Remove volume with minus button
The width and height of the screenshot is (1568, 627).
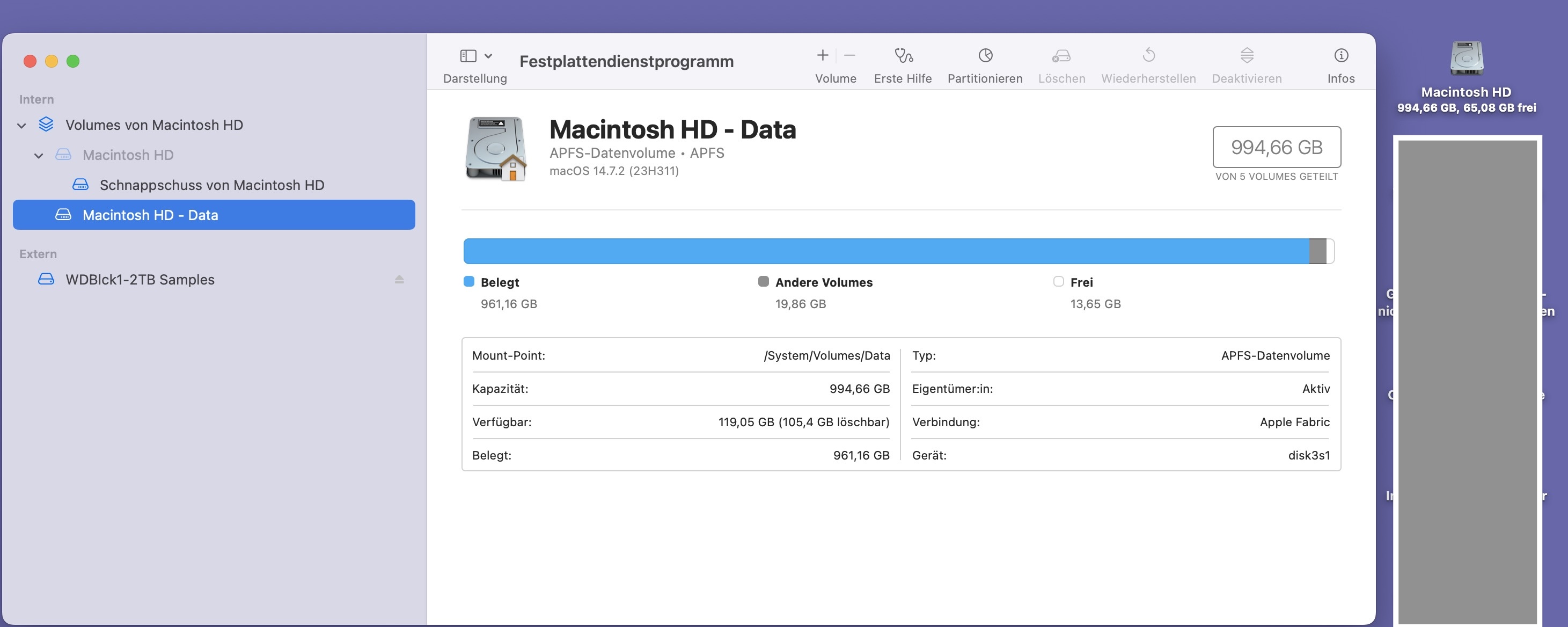[850, 56]
